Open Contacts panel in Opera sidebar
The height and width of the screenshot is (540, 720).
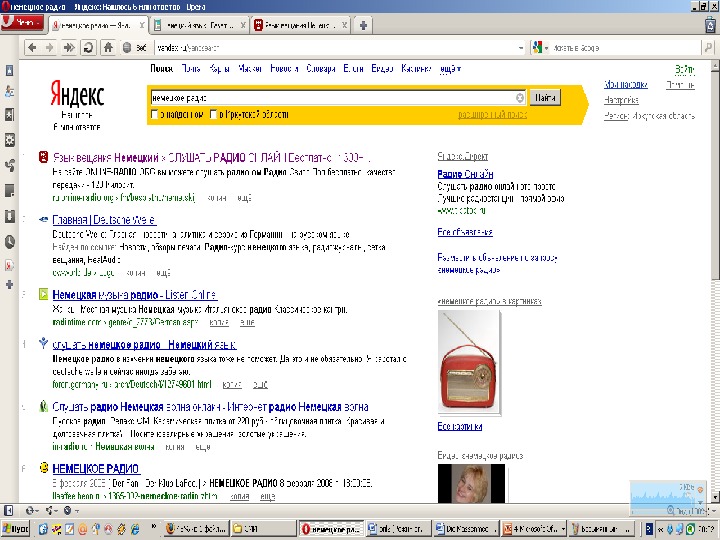9,92
